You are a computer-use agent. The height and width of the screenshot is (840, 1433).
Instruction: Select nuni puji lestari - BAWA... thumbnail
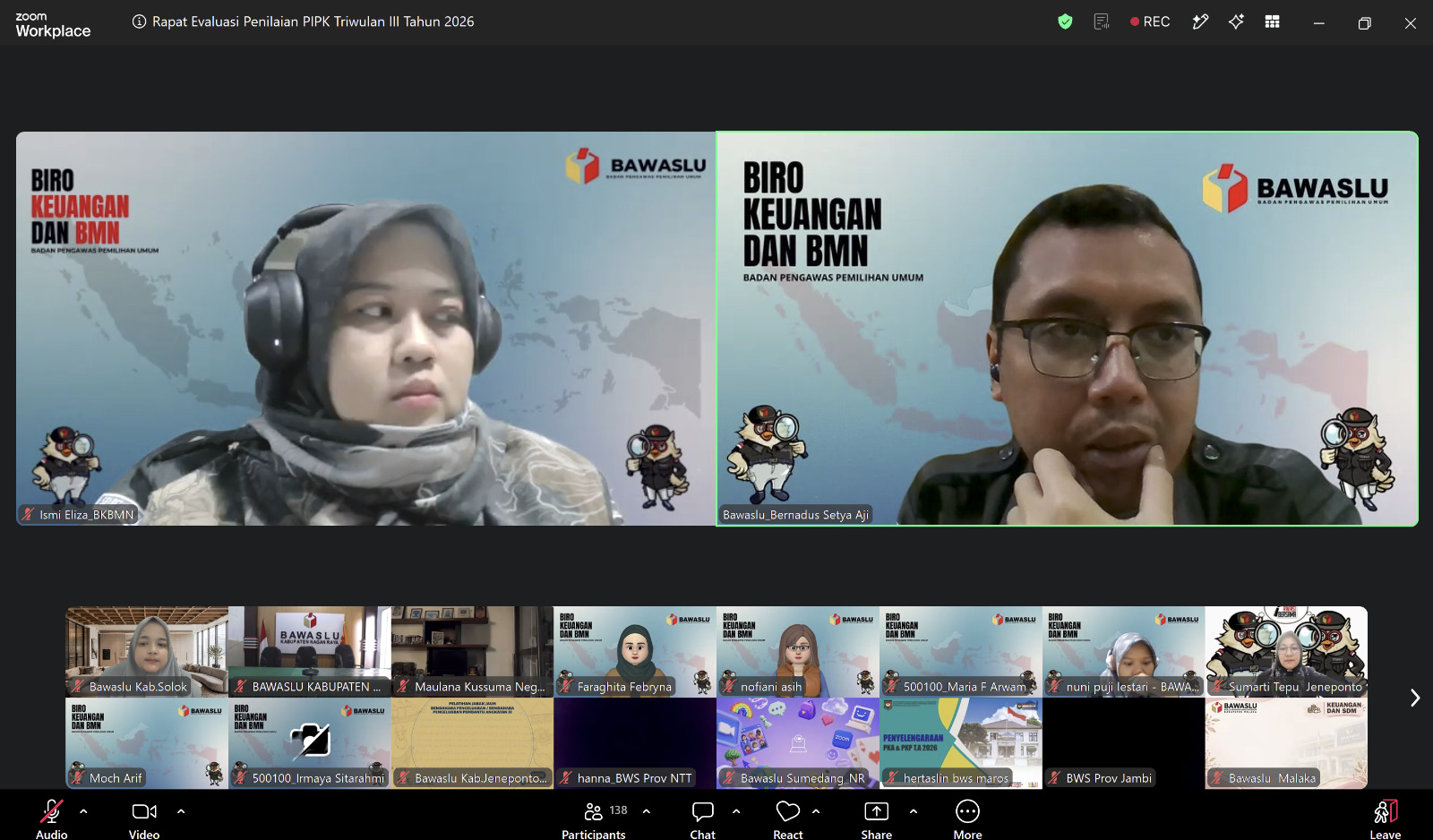click(1123, 652)
